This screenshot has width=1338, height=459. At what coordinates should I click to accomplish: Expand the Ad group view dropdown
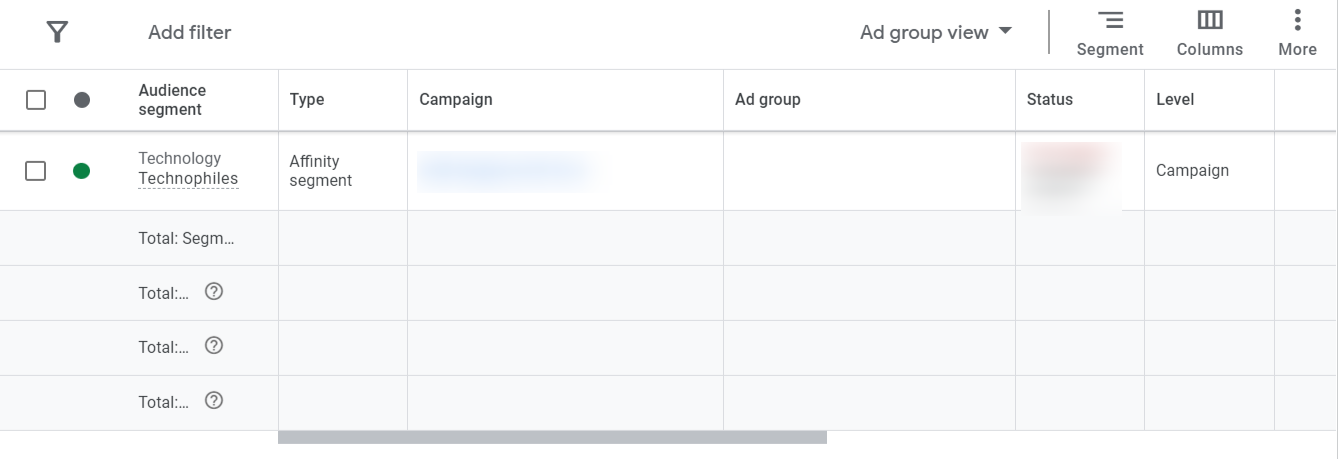936,32
